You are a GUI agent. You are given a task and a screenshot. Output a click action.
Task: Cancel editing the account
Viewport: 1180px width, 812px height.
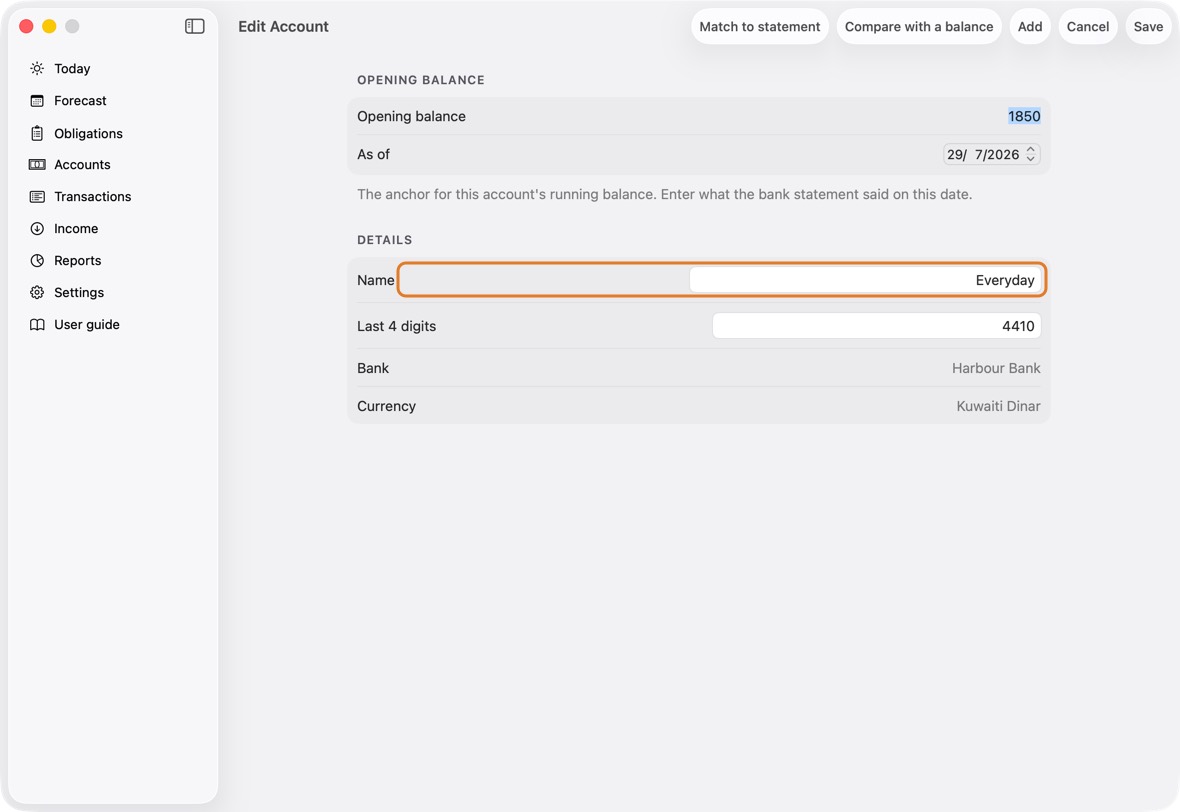1087,26
